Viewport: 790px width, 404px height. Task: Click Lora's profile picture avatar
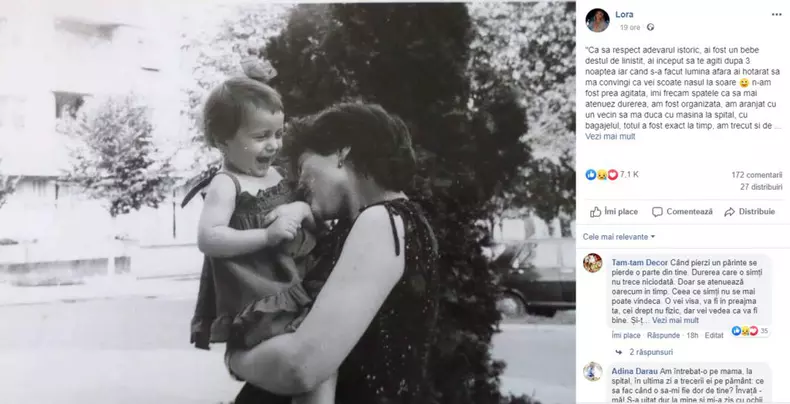597,20
